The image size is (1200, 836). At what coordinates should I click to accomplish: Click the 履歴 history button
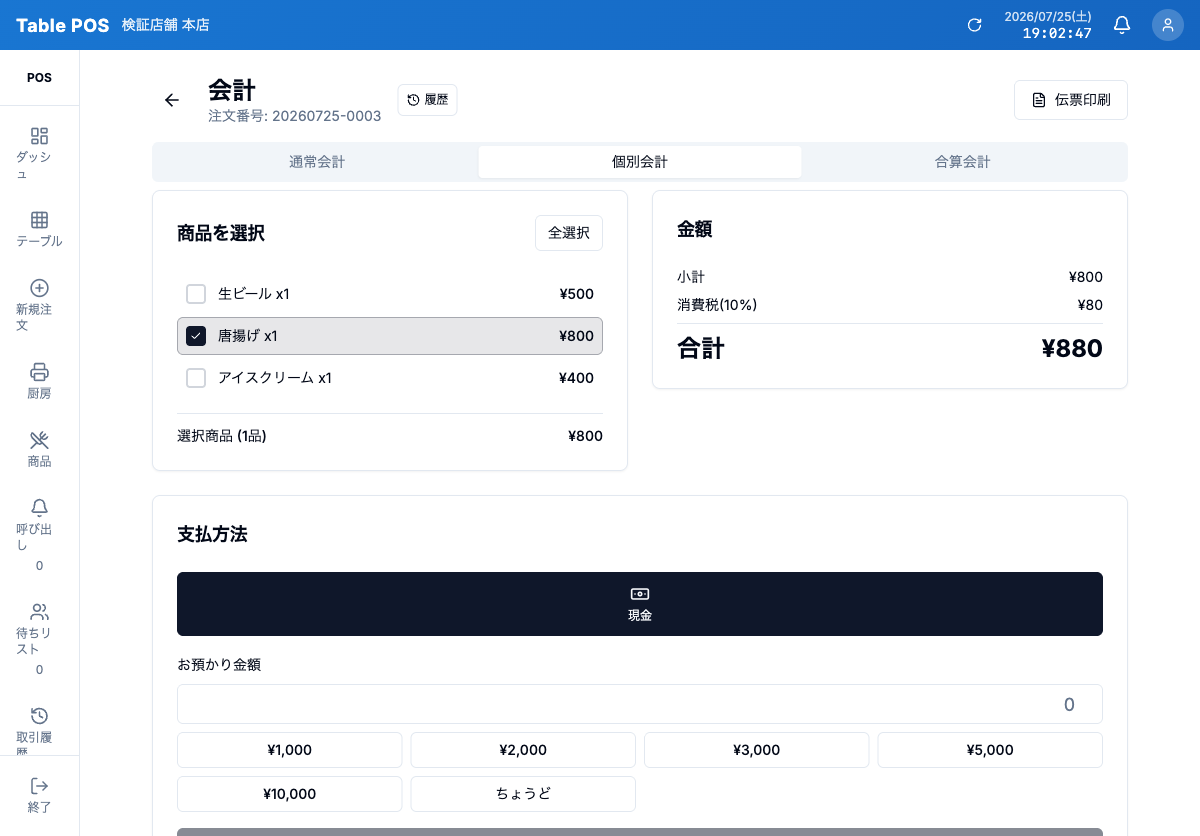428,100
